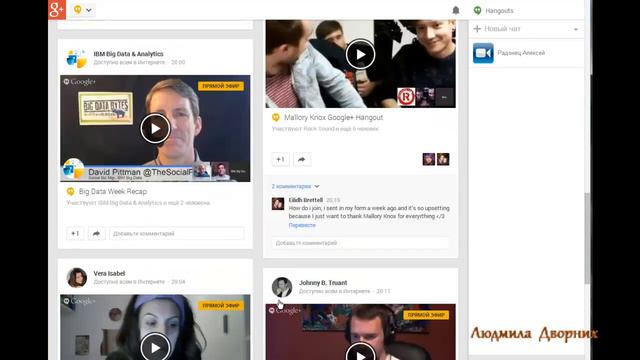Viewport: 640px width, 360px height.
Task: Open Eilidh Brettell's profile name
Action: [x=306, y=200]
